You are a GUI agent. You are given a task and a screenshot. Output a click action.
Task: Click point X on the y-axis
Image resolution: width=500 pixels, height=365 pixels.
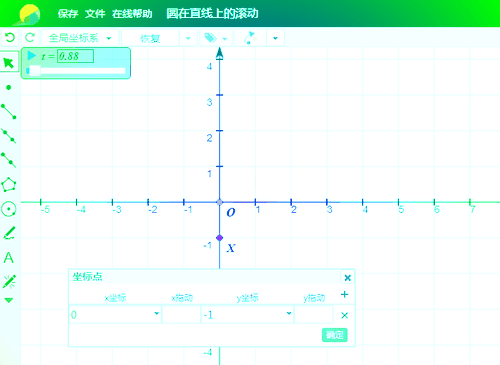click(x=219, y=238)
